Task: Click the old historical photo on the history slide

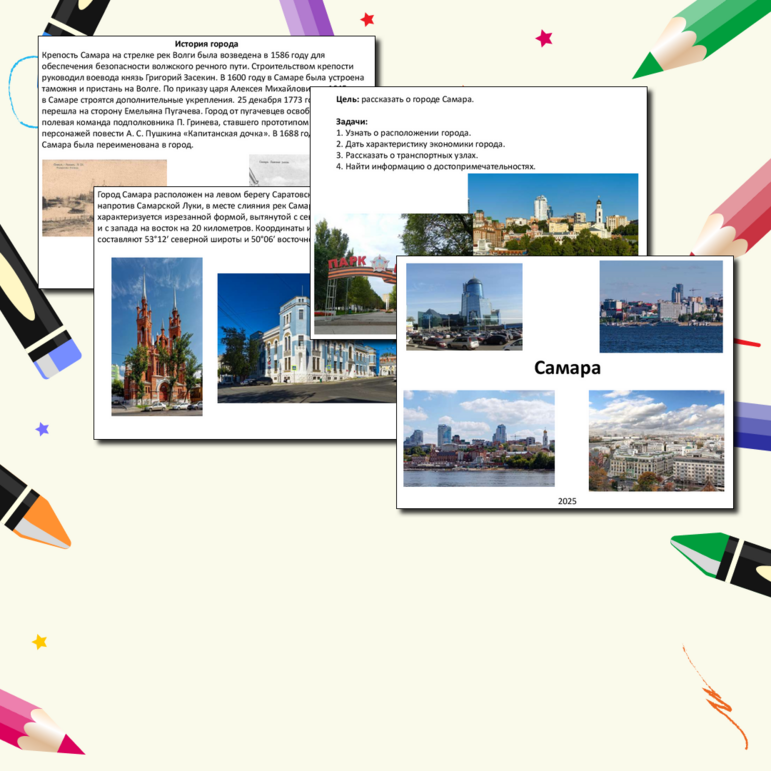Action: [104, 196]
